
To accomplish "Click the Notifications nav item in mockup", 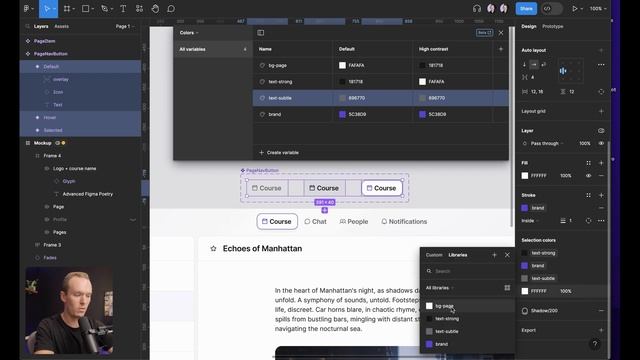I will point(404,222).
